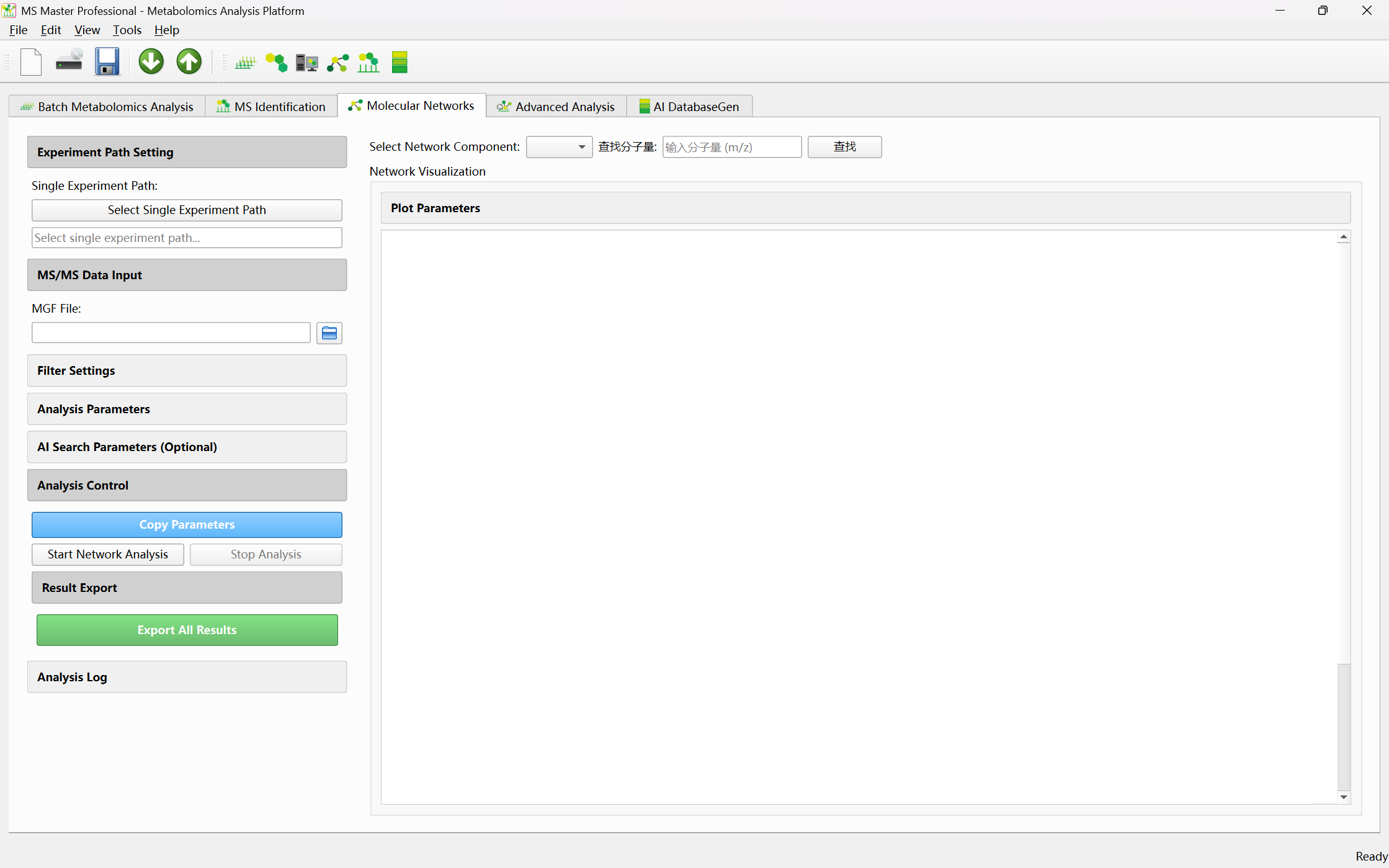The height and width of the screenshot is (868, 1389).
Task: Switch to Advanced Analysis tab
Action: point(556,107)
